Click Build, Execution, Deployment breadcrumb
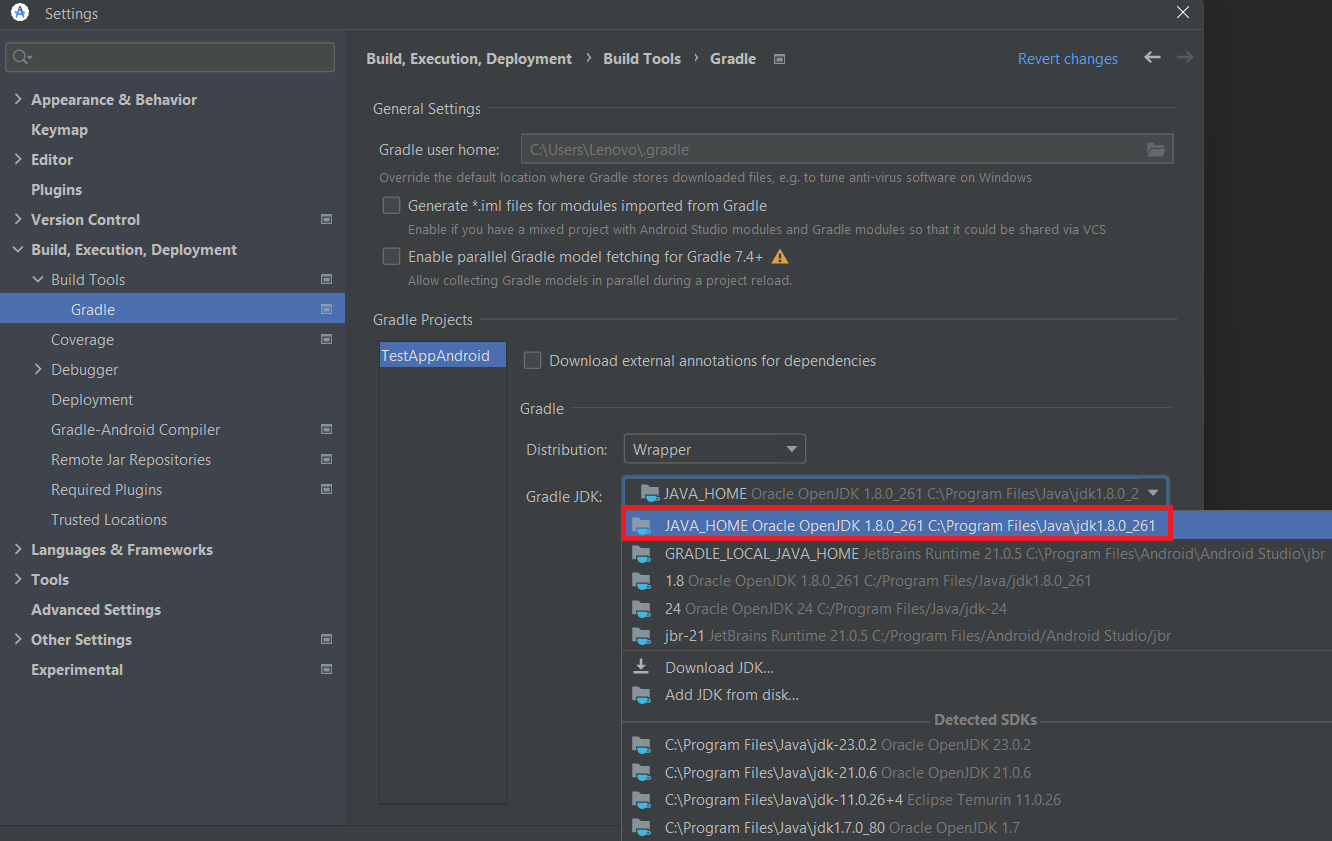 pos(469,59)
